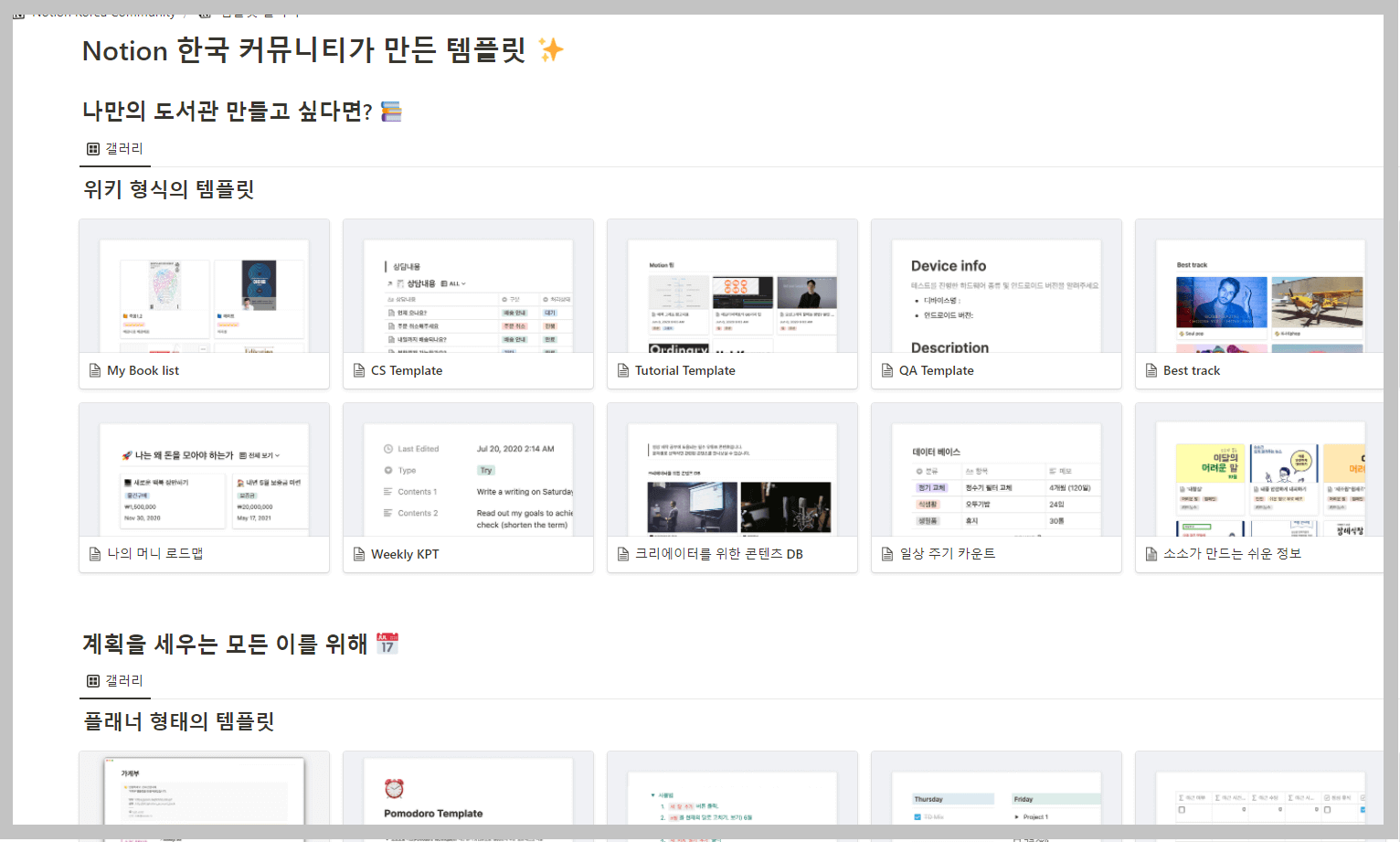This screenshot has width=1400, height=842.
Task: Click page icon beside Best track
Action: click(x=1151, y=370)
